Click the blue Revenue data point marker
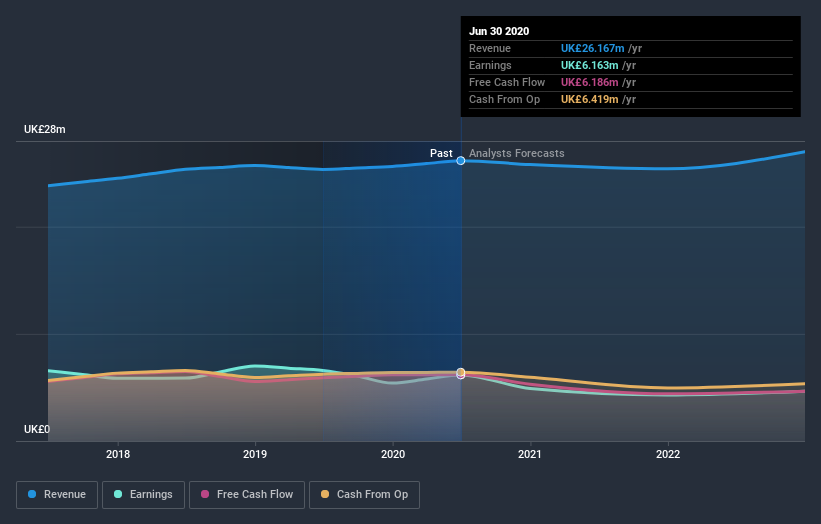 click(x=461, y=161)
